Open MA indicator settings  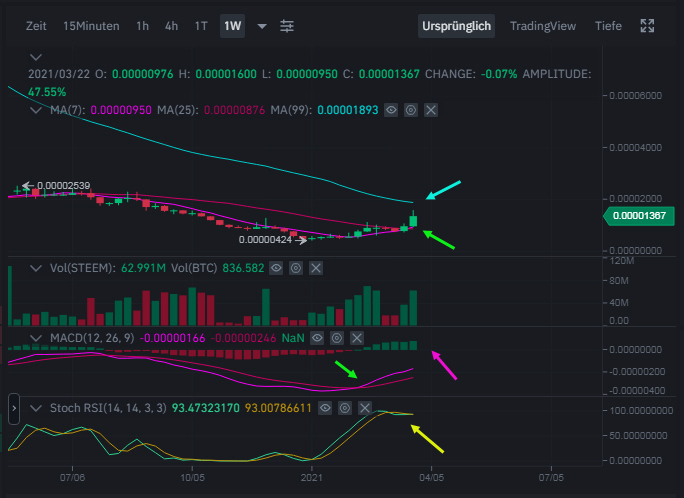coord(411,109)
